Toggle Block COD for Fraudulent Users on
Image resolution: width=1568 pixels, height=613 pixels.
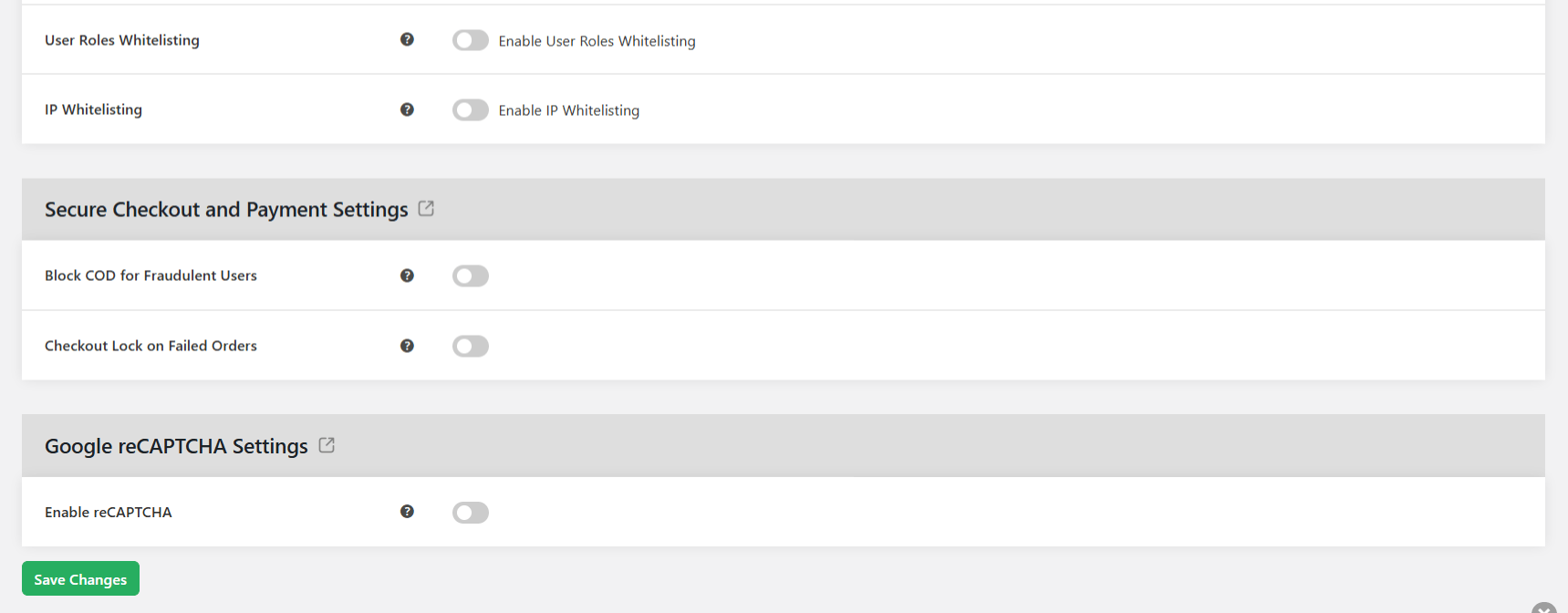(470, 275)
